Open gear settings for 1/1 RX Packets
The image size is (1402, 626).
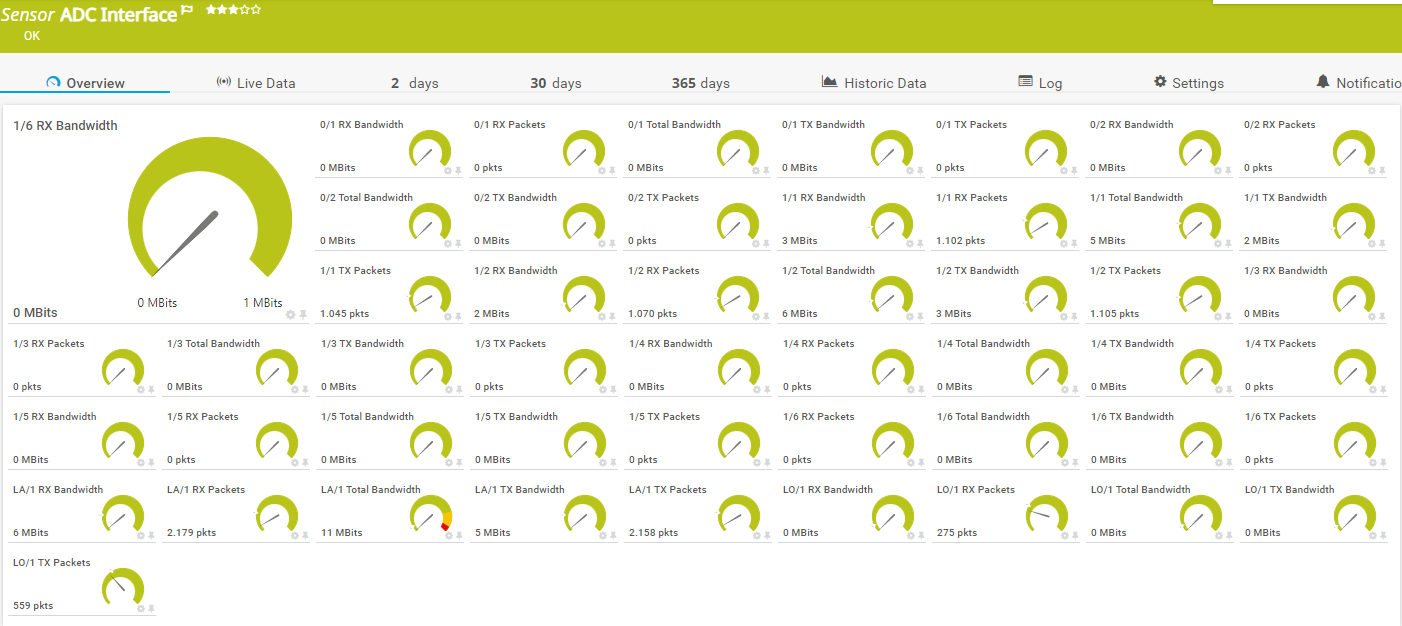pos(1064,244)
